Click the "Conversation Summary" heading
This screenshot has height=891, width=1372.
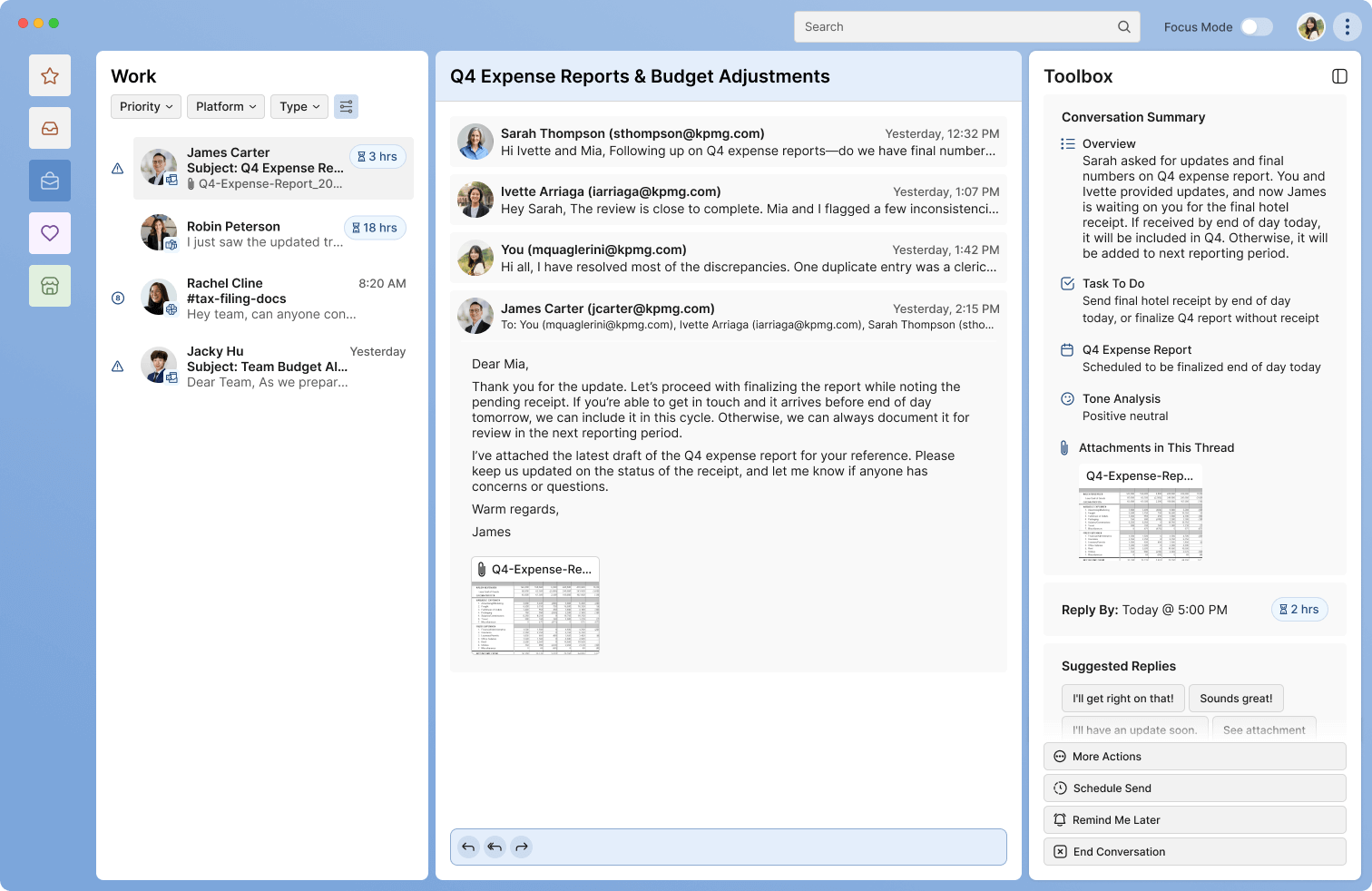tap(1133, 117)
